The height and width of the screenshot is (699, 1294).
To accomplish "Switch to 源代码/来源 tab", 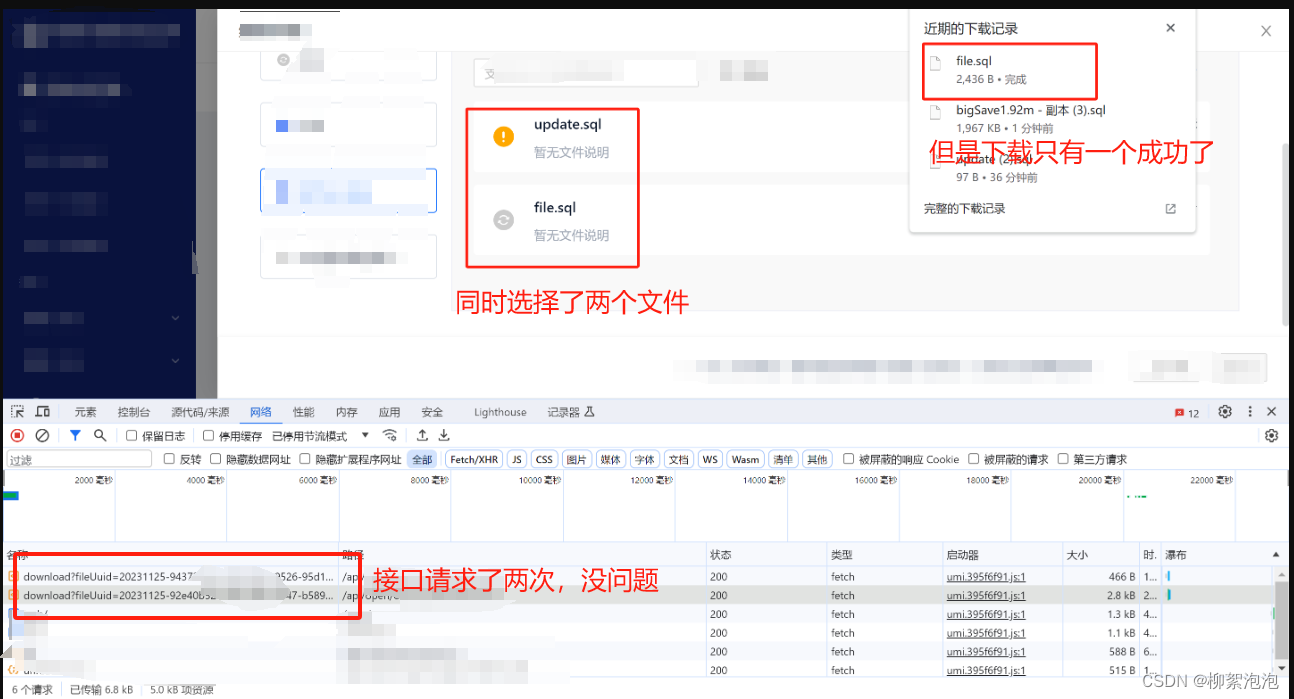I will point(200,412).
